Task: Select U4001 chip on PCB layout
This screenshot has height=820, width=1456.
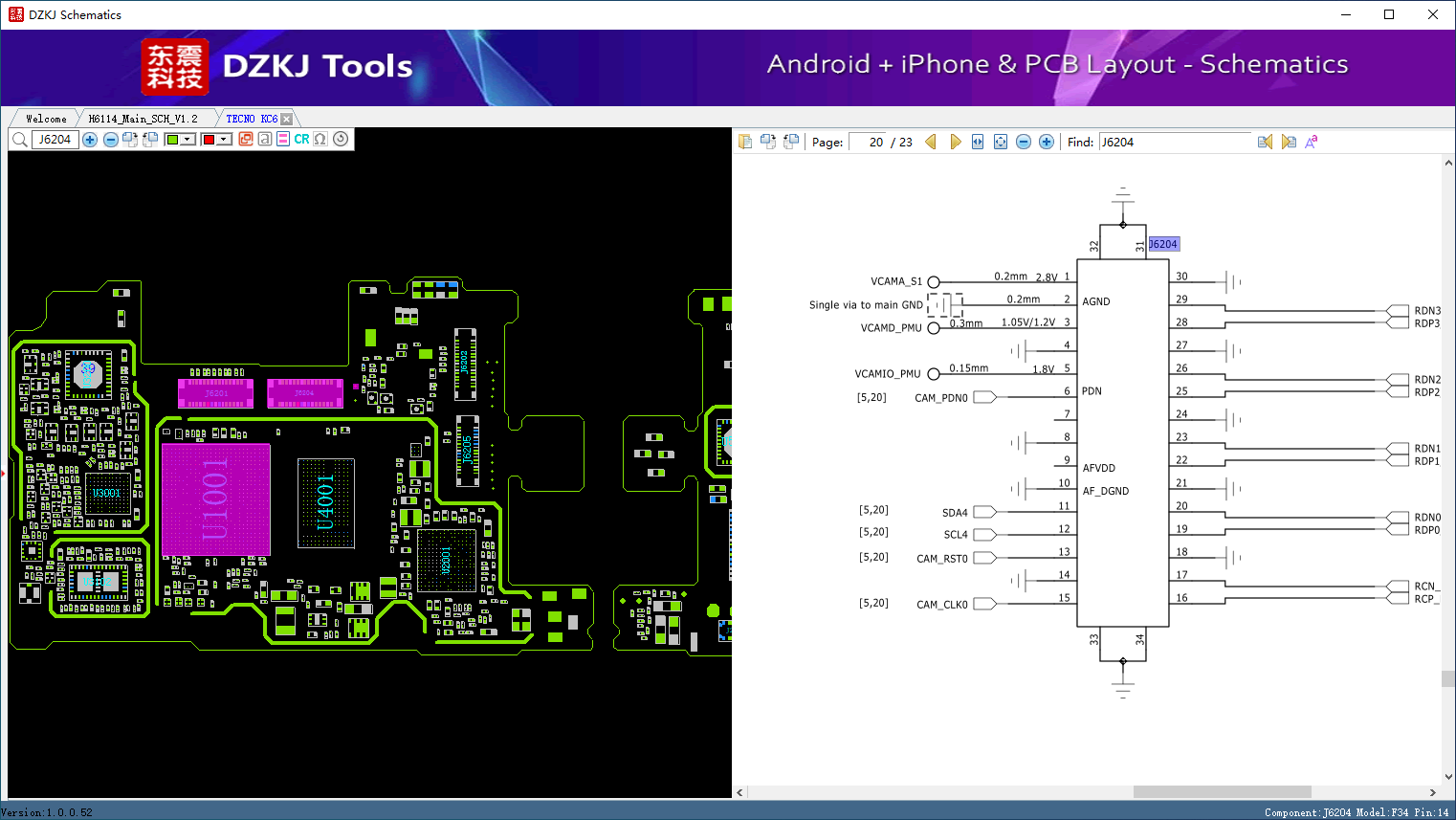Action: coord(326,503)
